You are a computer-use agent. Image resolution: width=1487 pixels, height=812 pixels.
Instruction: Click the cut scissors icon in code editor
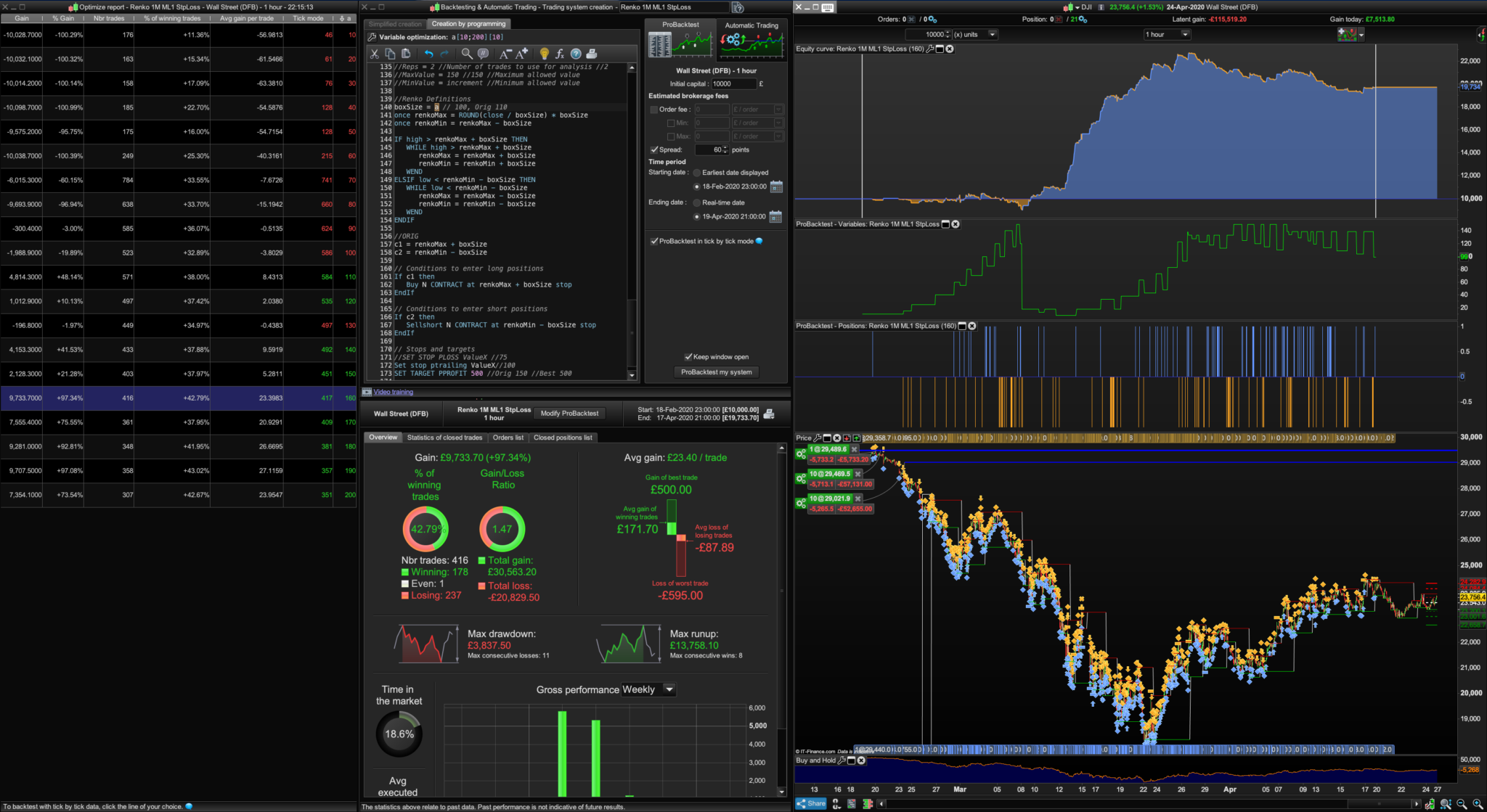coord(375,54)
